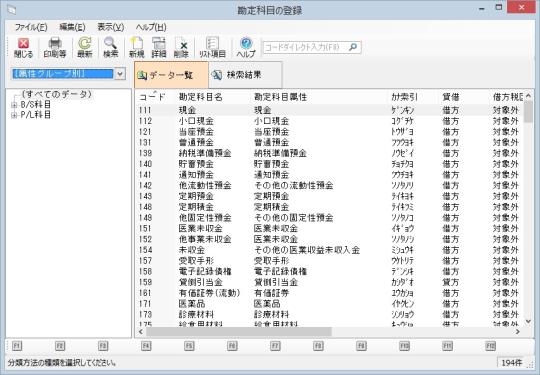The height and width of the screenshot is (375, 540).
Task: Open the 印刷等 print icon
Action: coord(55,48)
